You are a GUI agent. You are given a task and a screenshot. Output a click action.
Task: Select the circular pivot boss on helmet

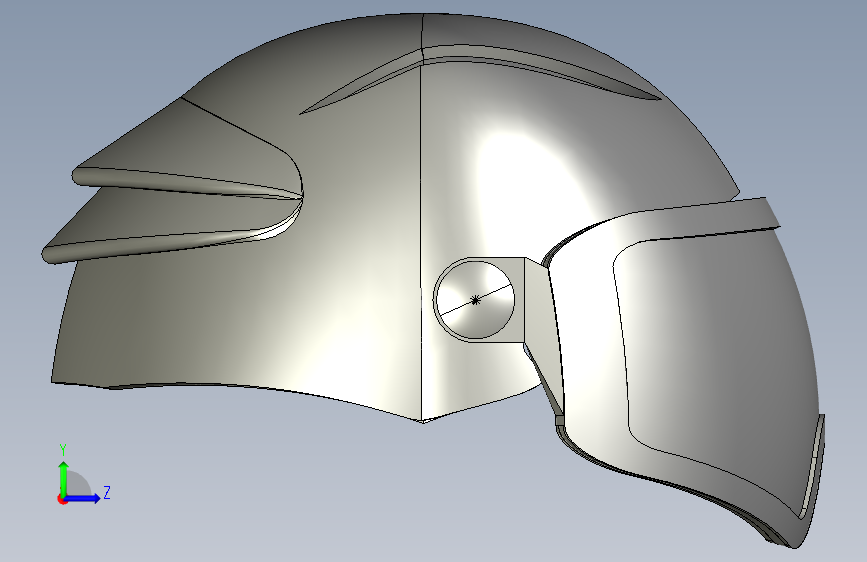(x=475, y=300)
